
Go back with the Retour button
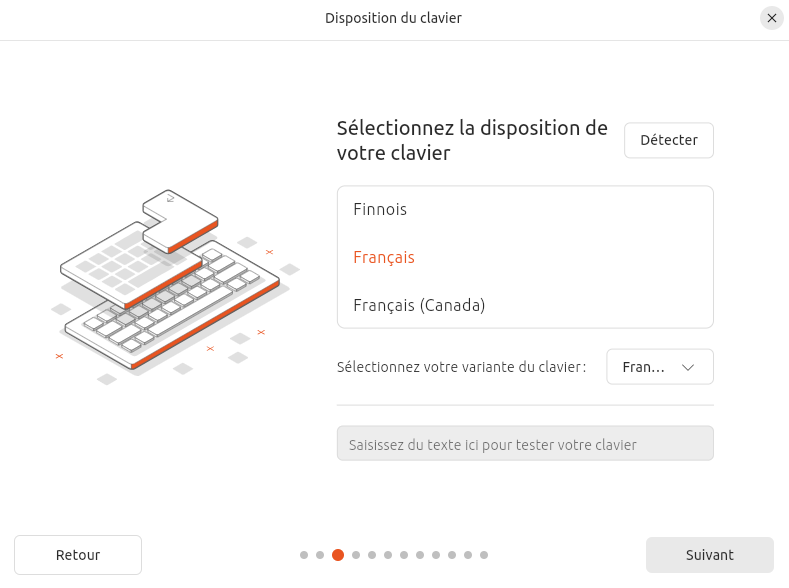pyautogui.click(x=78, y=555)
